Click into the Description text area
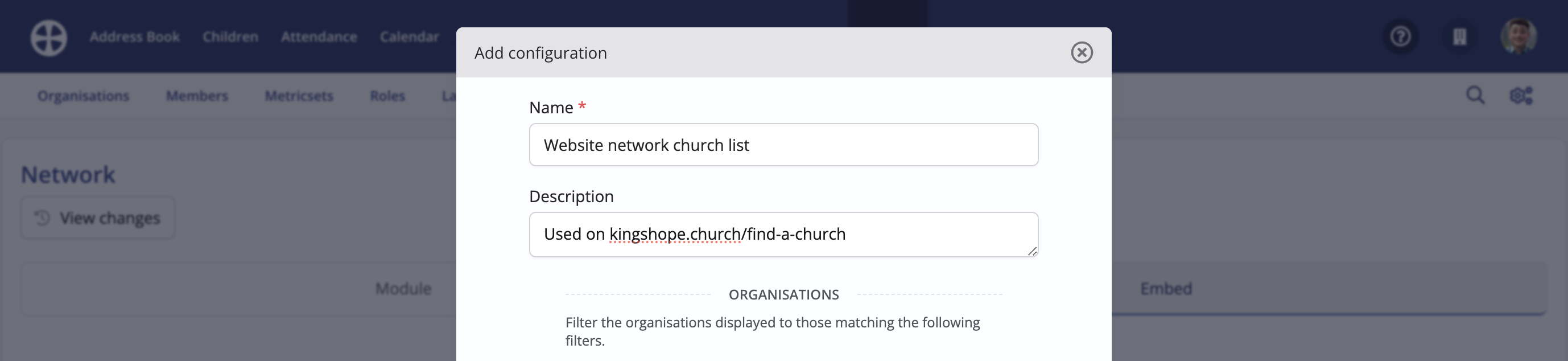 tap(783, 235)
